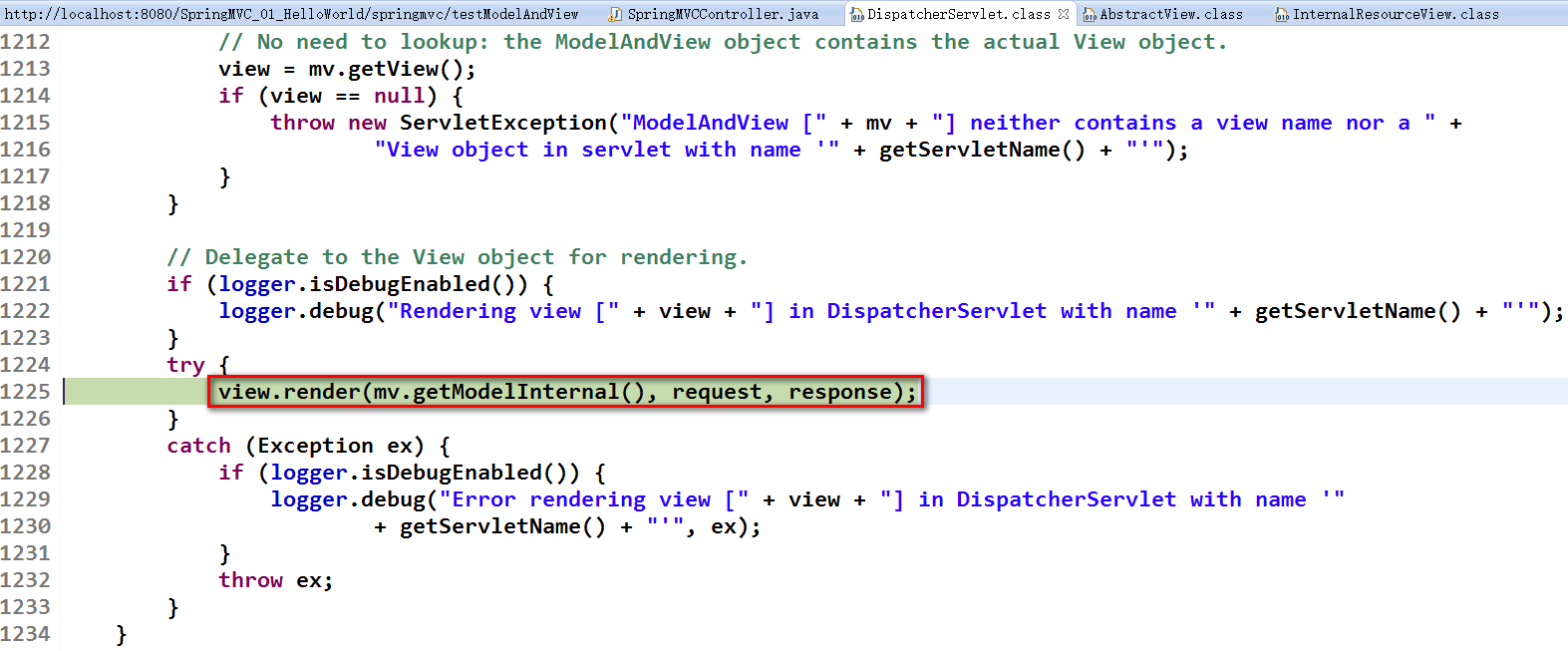Viewport: 1568px width, 651px height.
Task: Click '+ getServletName() + "'", ex);' continuation line
Action: pos(567,526)
